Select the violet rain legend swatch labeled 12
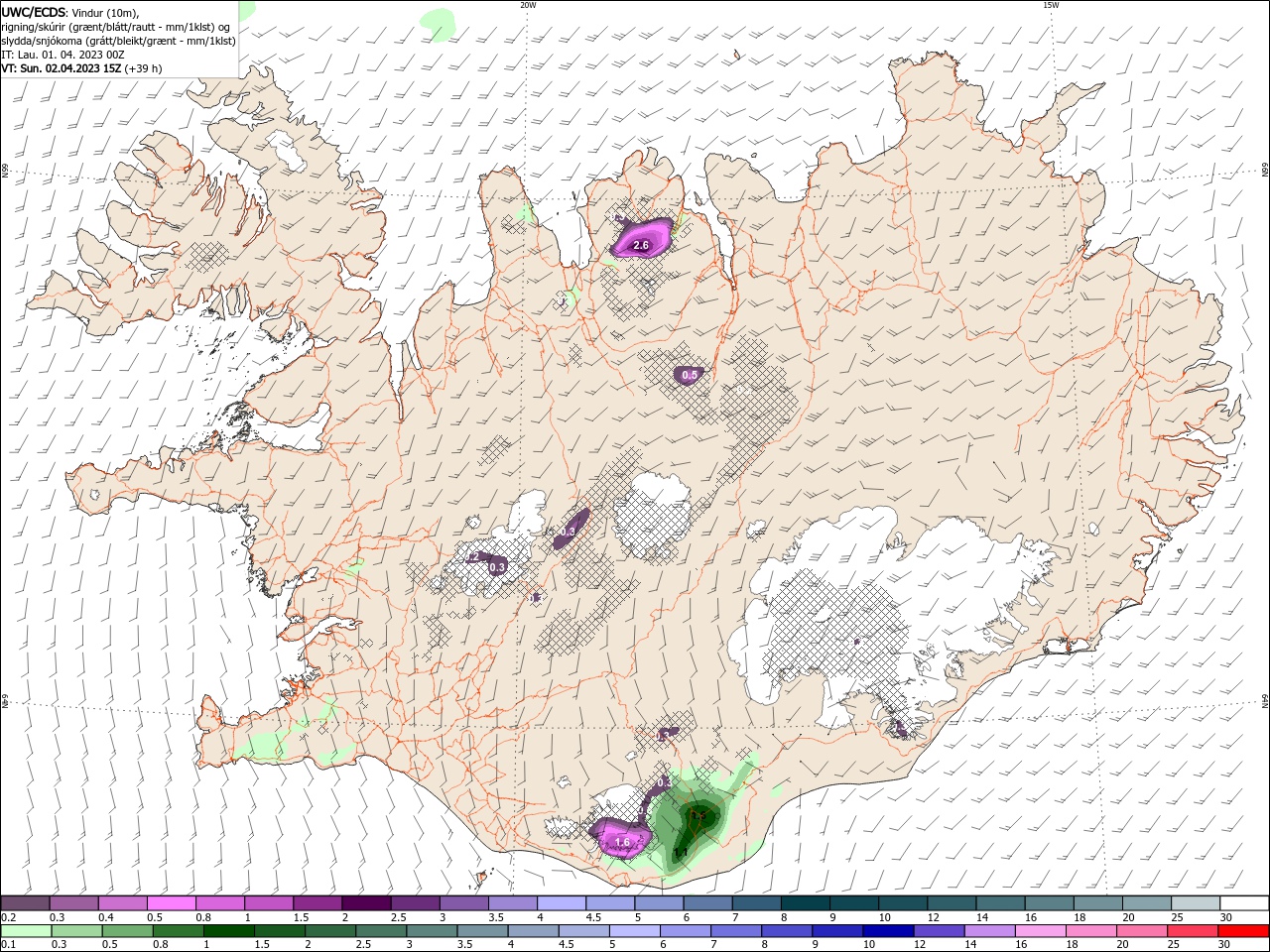Viewport: 1270px width, 952px height. coord(938,931)
